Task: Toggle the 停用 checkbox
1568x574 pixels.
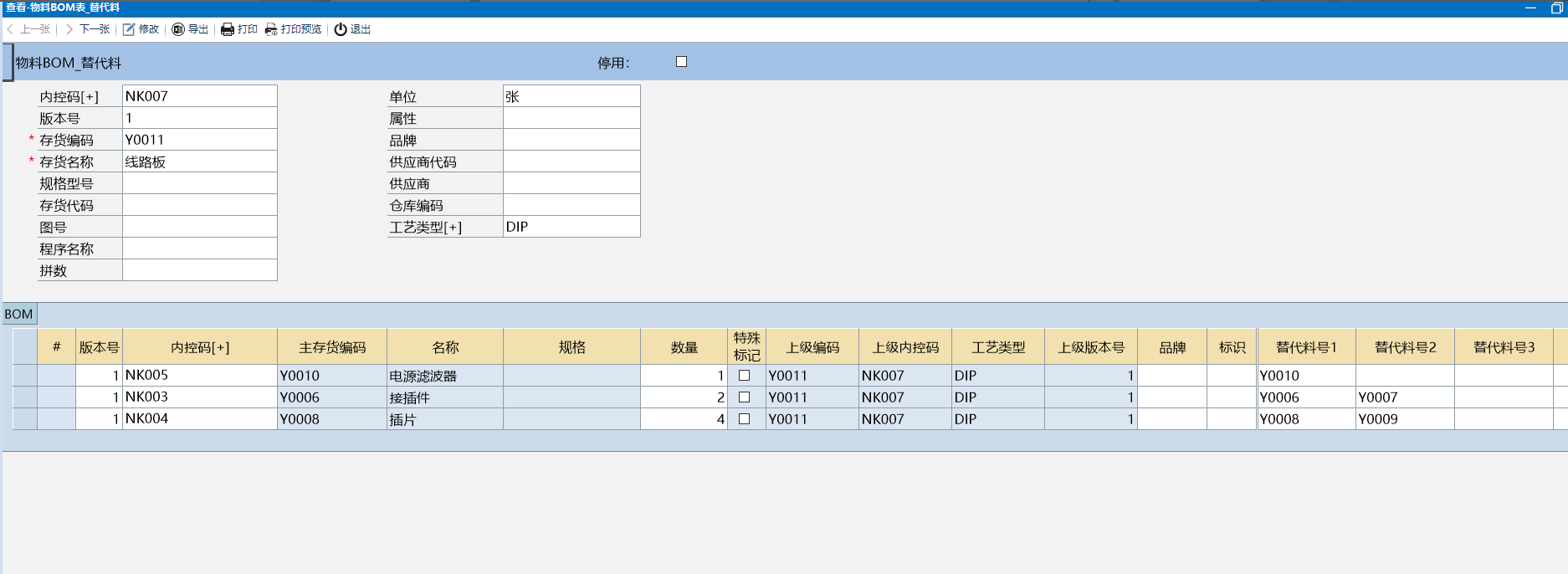Action: pyautogui.click(x=681, y=62)
